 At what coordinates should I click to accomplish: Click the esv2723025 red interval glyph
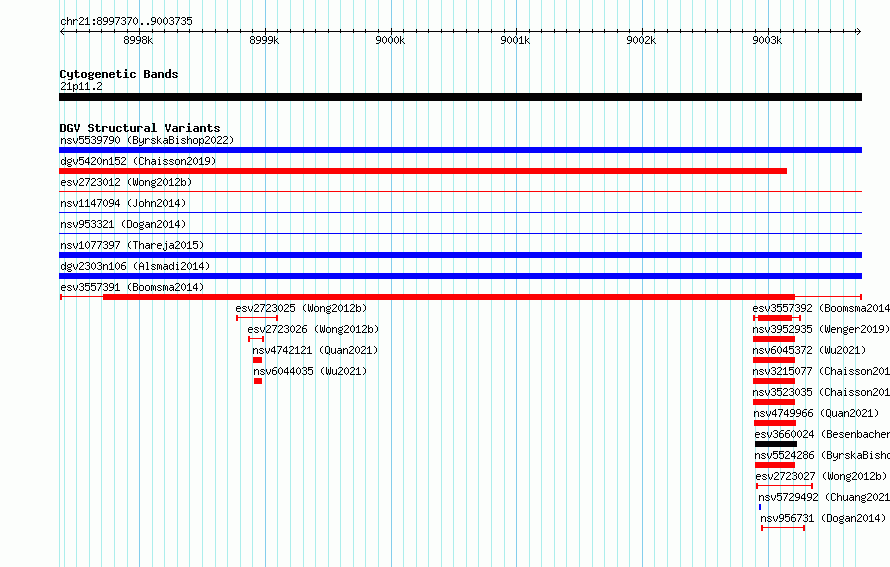pos(257,318)
